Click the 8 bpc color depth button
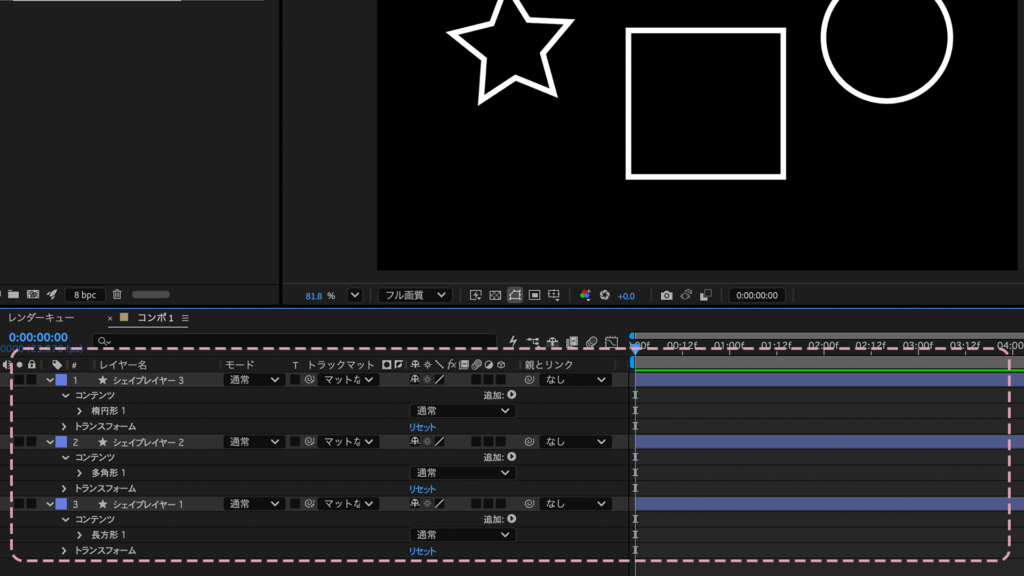 85,295
